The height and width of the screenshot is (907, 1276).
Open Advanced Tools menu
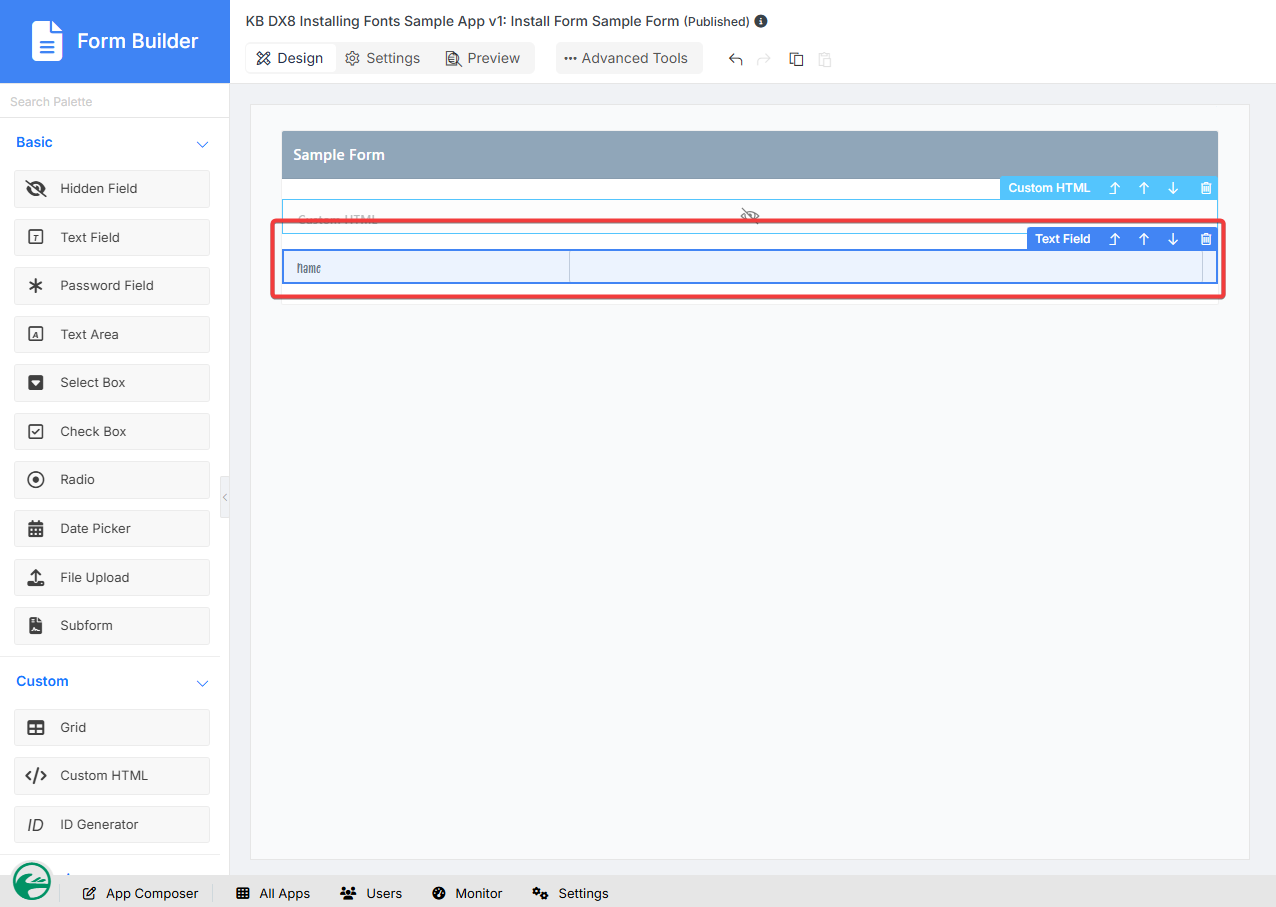[x=626, y=58]
